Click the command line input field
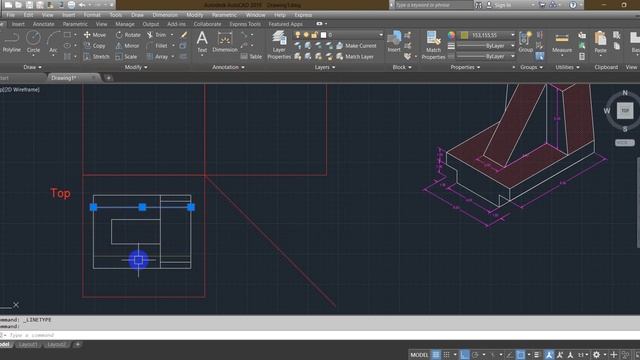This screenshot has height=360, width=640. click(320, 335)
